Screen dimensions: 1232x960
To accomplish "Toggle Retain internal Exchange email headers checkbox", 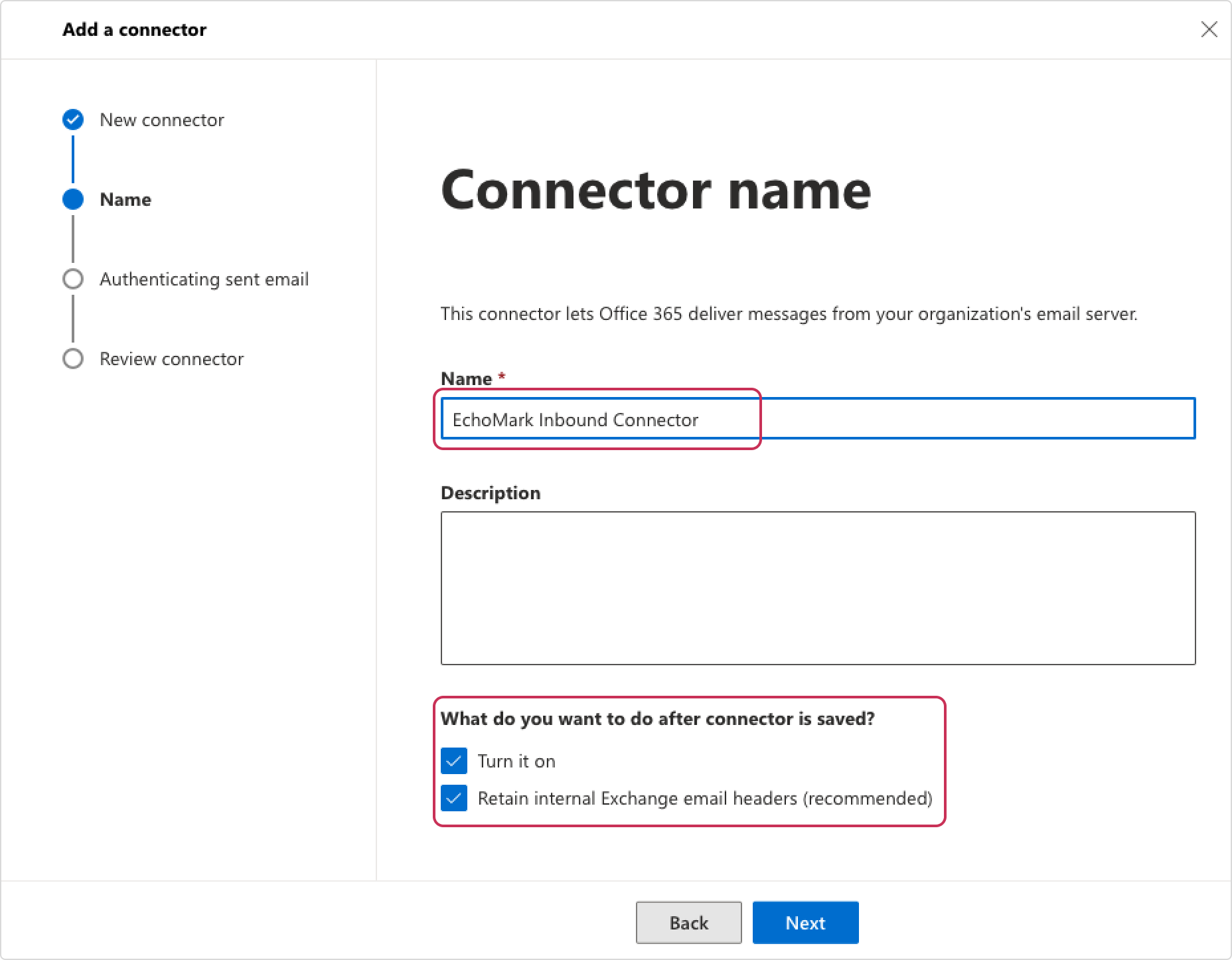I will pyautogui.click(x=454, y=798).
